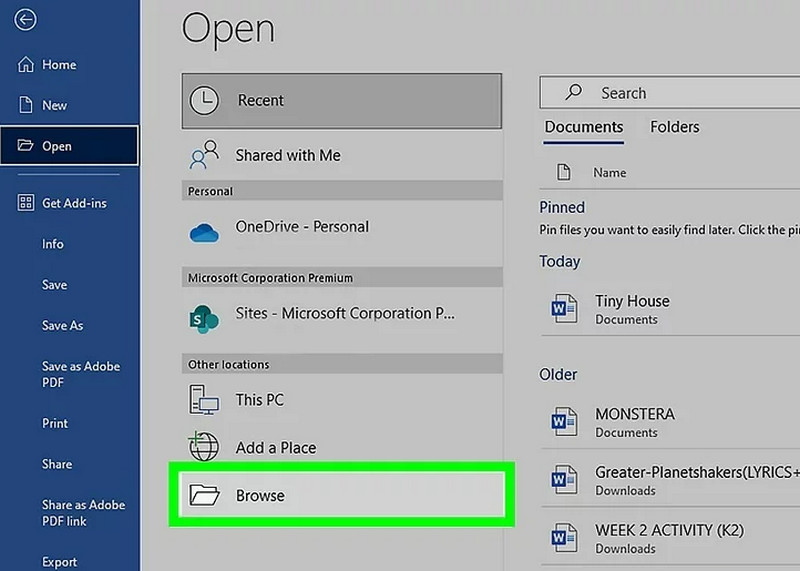This screenshot has width=800, height=571.
Task: Select the Documents tab
Action: click(x=583, y=127)
